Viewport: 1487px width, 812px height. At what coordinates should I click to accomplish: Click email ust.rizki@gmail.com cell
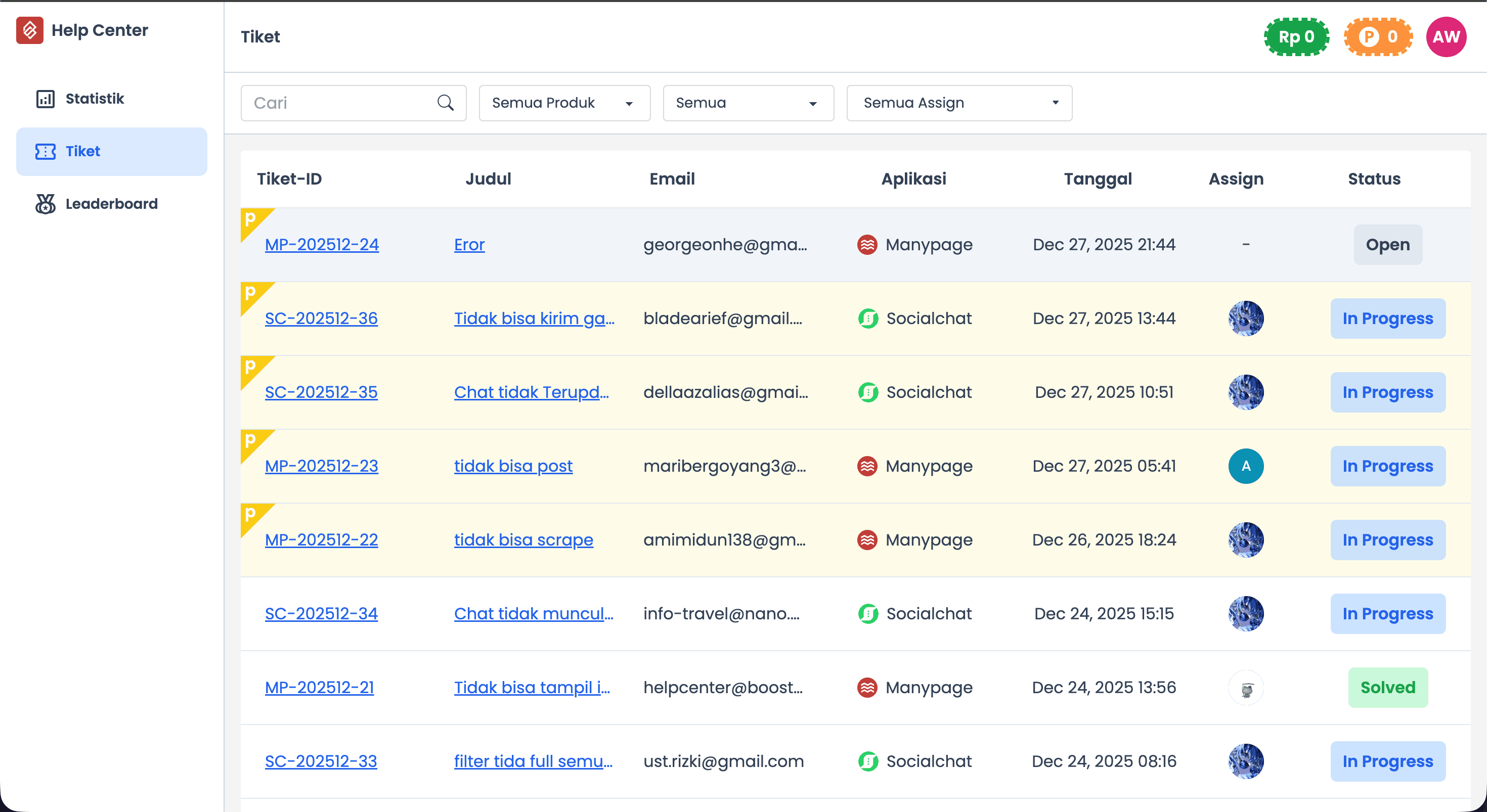(x=723, y=762)
